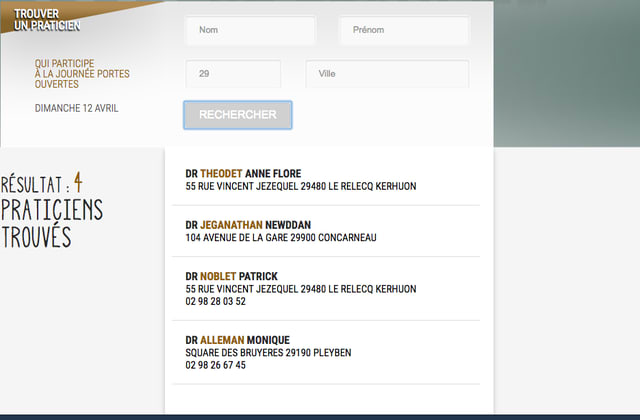This screenshot has height=420, width=640.
Task: Open DR NOBLET PATRICK result
Action: point(231,276)
